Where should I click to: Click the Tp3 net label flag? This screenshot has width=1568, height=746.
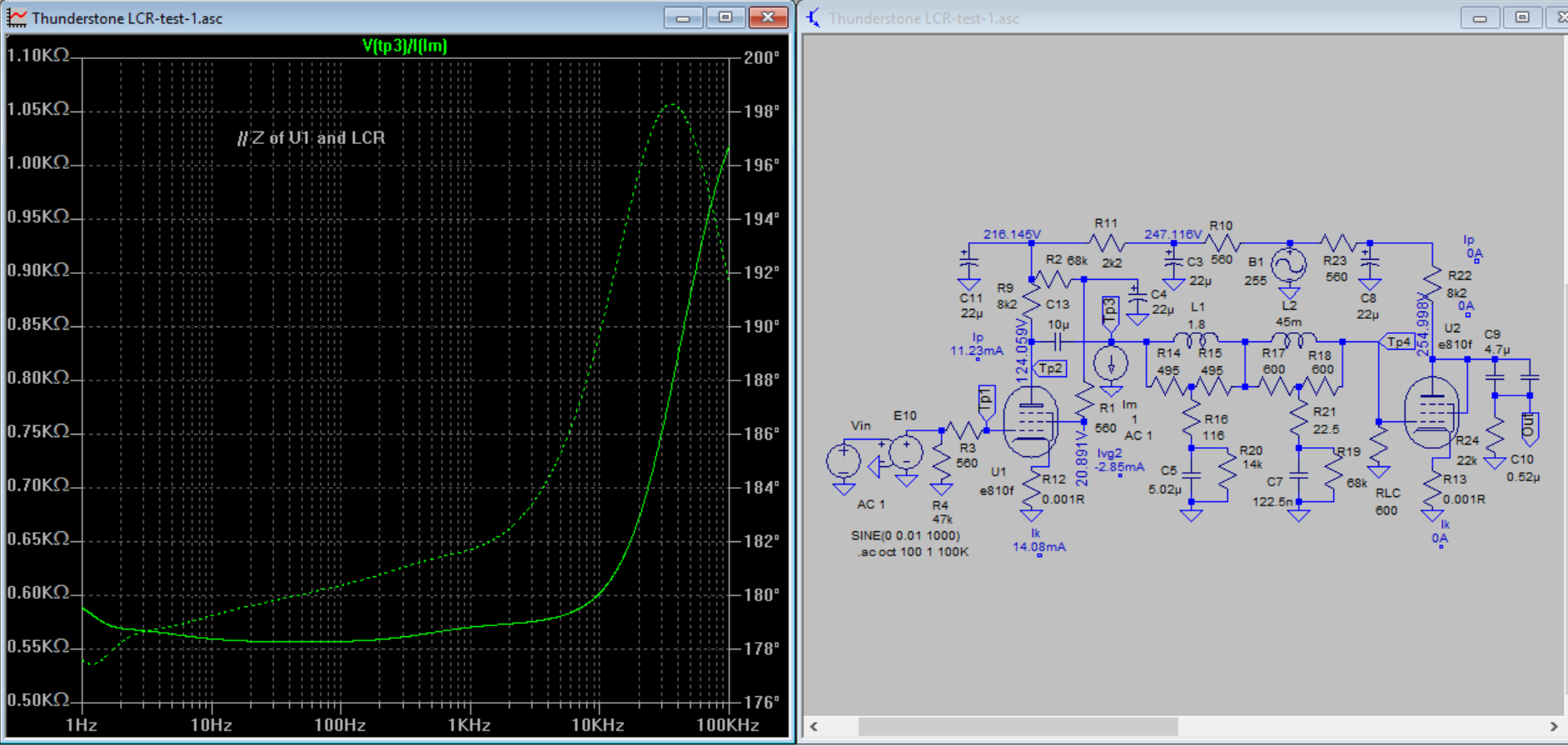coord(1109,312)
